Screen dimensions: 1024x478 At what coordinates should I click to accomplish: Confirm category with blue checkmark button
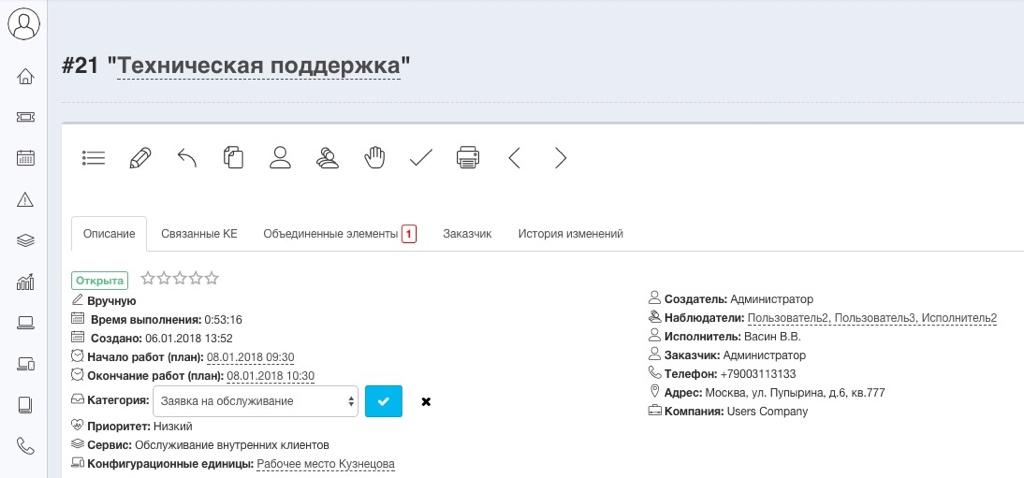coord(383,401)
